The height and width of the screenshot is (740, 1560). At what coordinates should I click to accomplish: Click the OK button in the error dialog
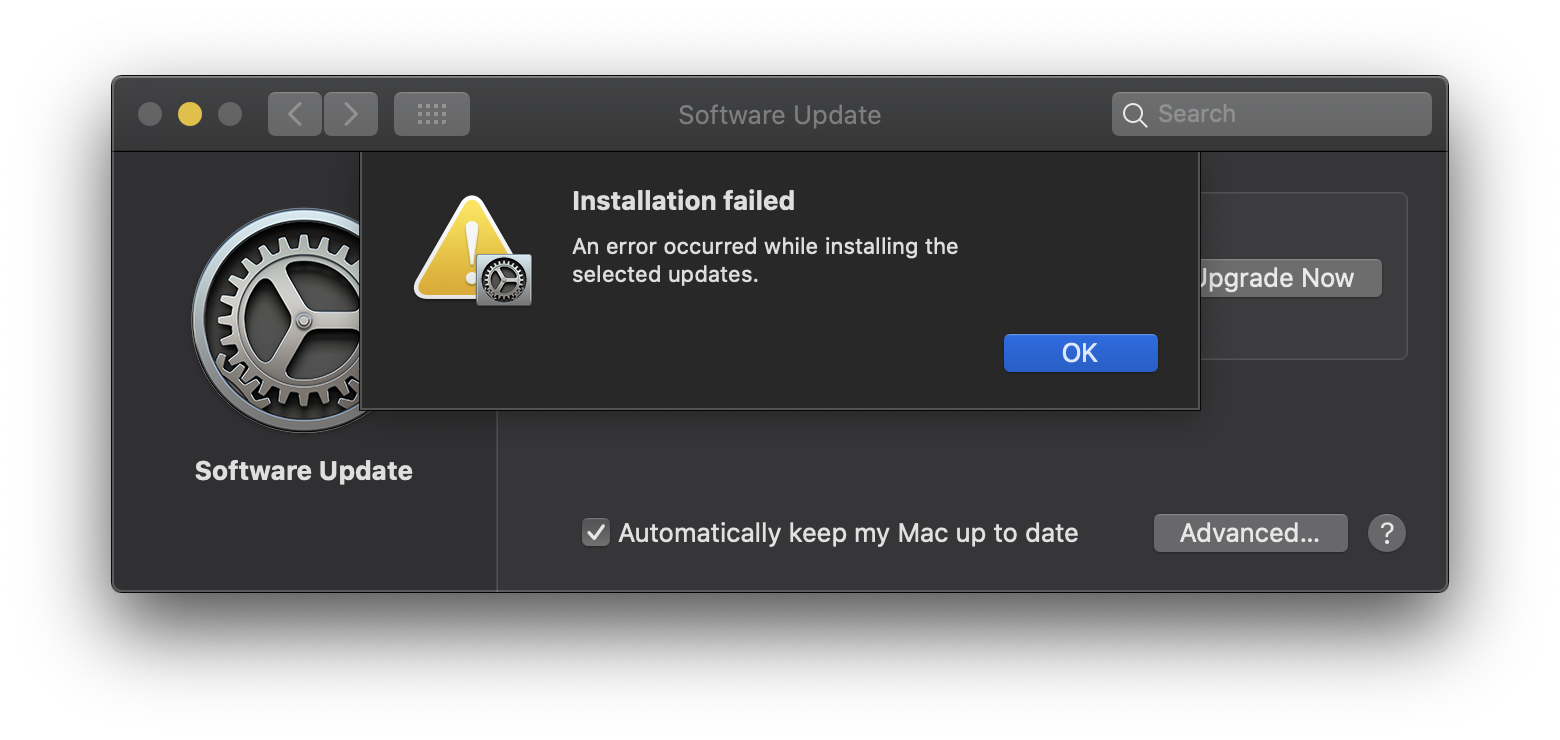(x=1080, y=353)
